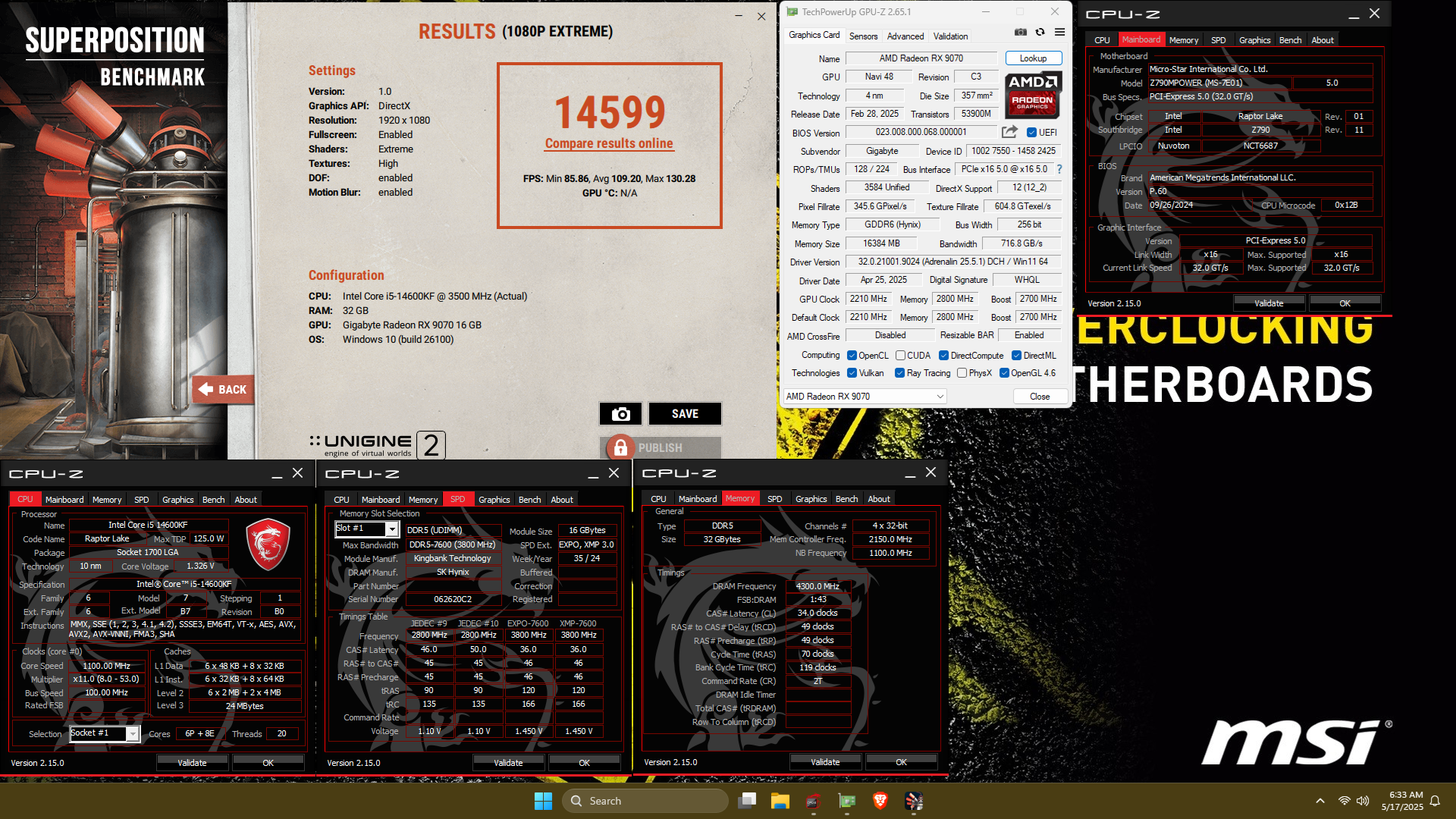Open the Memory tab in the CPU-Z processor window
Viewport: 1456px width, 819px height.
click(107, 500)
